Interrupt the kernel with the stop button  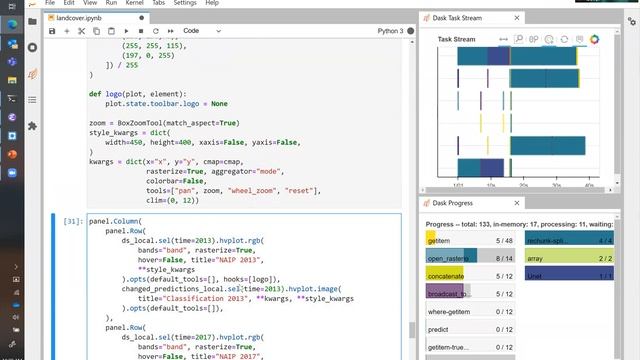(141, 31)
